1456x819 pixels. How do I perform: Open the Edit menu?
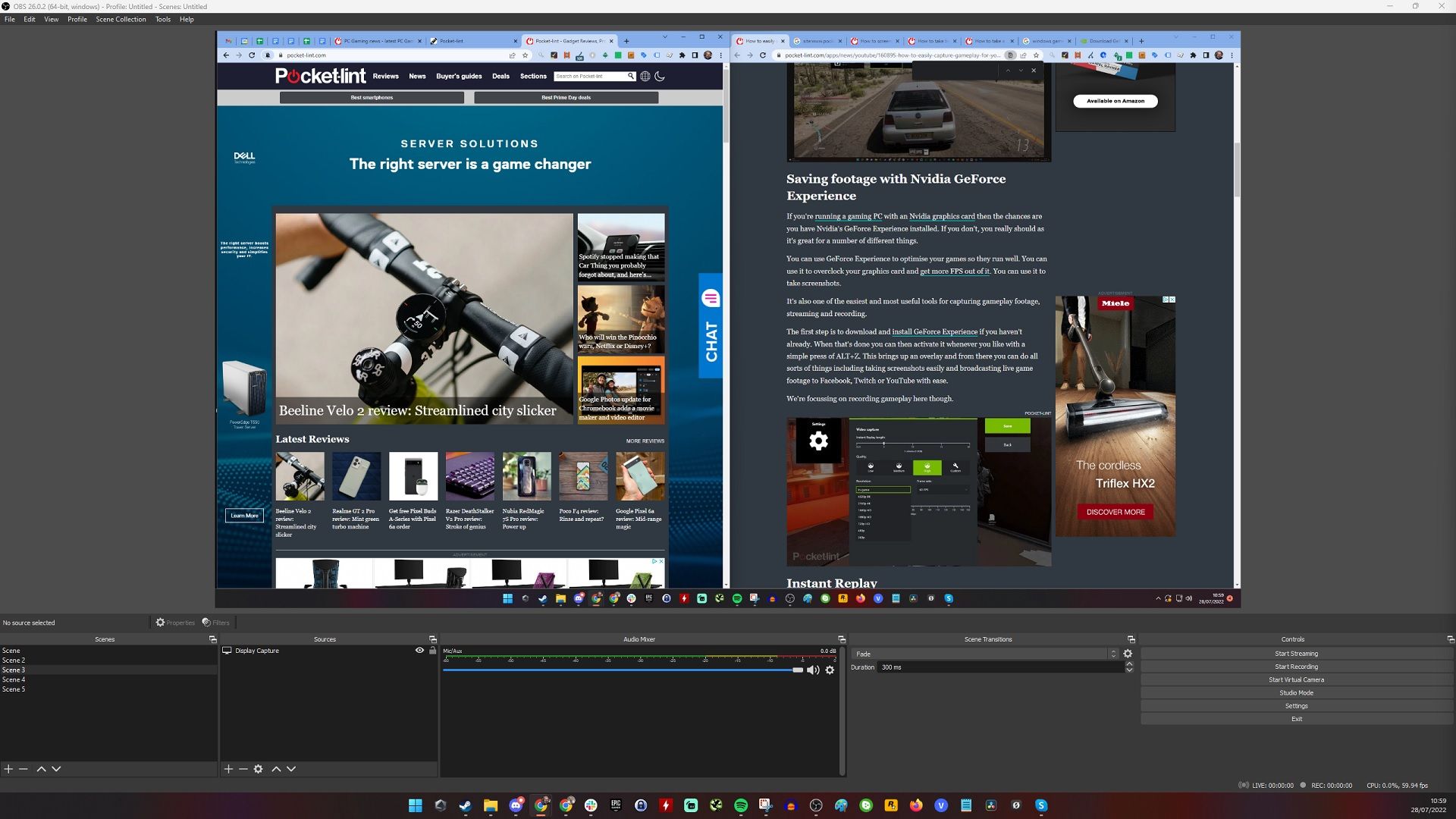coord(30,19)
